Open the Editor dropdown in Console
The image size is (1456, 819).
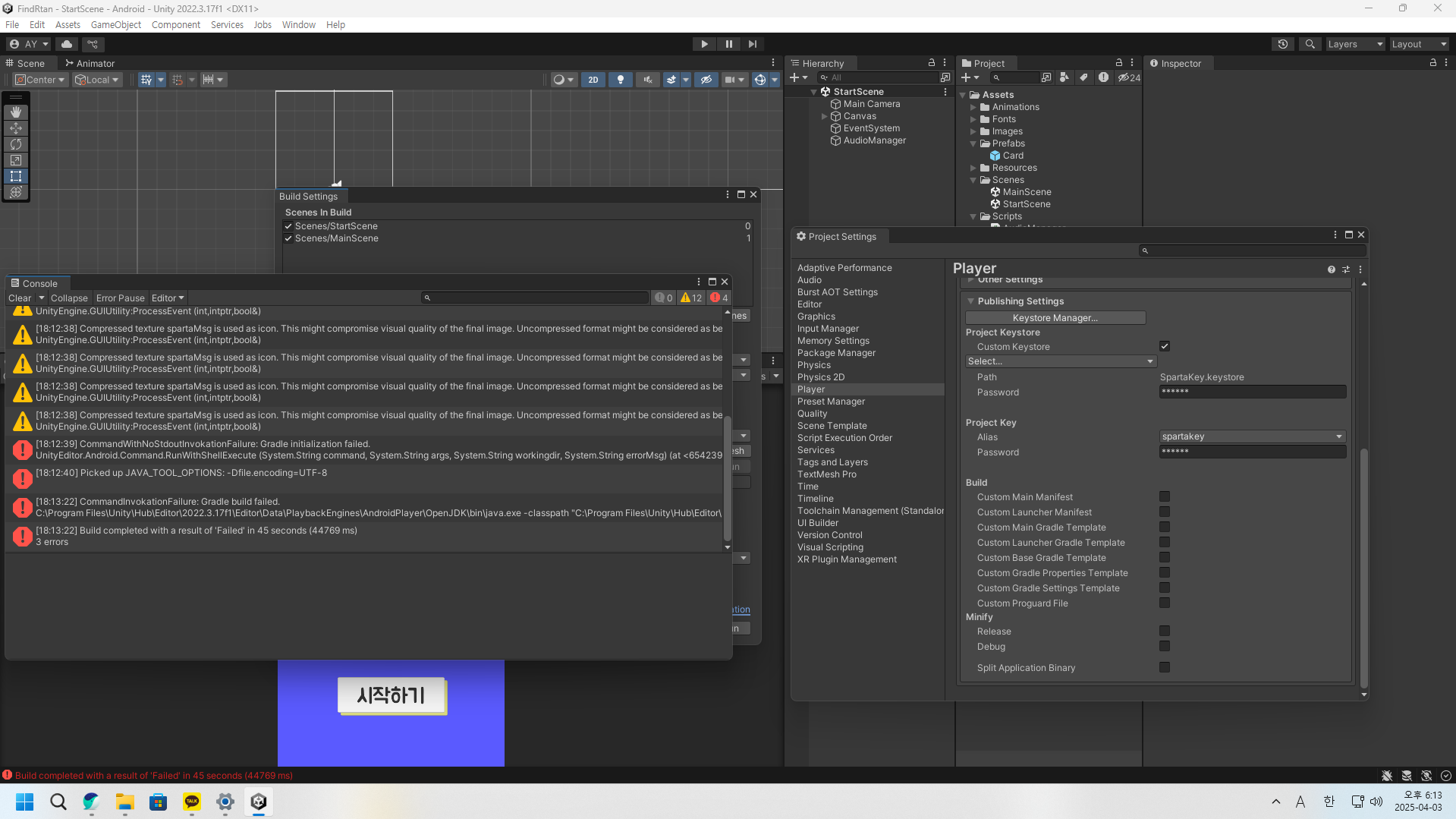point(168,298)
